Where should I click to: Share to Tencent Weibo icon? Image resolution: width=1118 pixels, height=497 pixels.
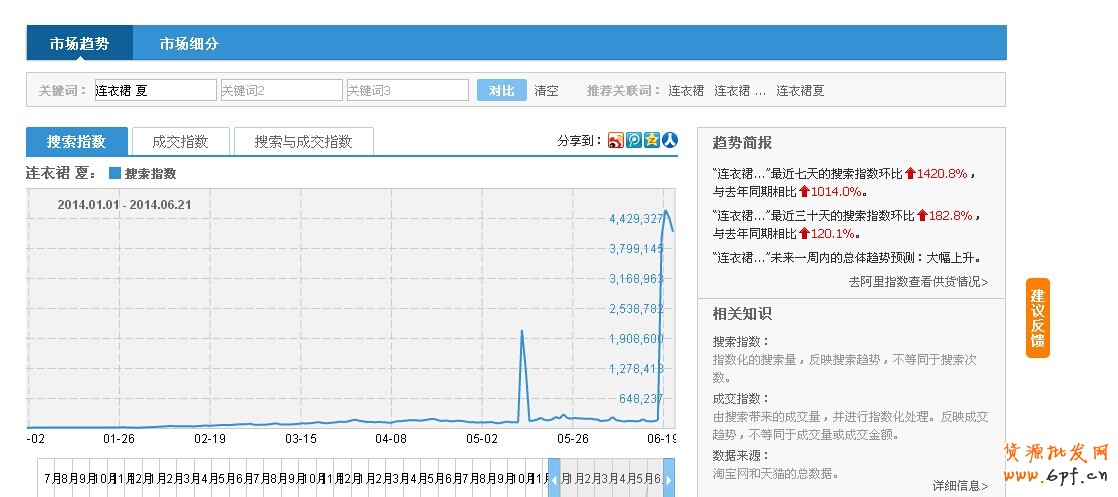click(634, 141)
